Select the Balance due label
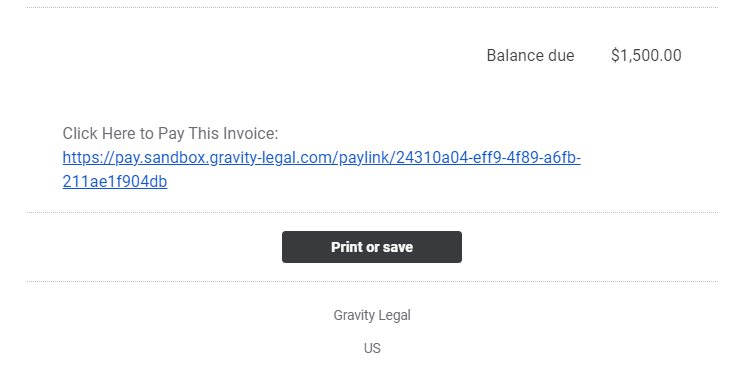This screenshot has width=754, height=372. tap(530, 55)
